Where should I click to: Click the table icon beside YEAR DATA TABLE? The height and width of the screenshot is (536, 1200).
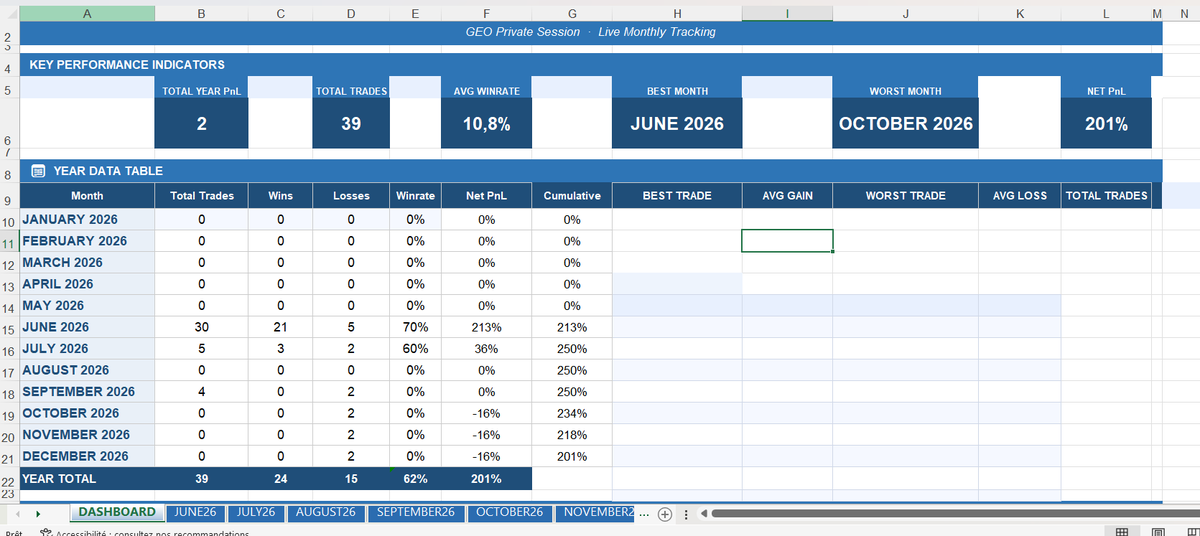coord(38,171)
